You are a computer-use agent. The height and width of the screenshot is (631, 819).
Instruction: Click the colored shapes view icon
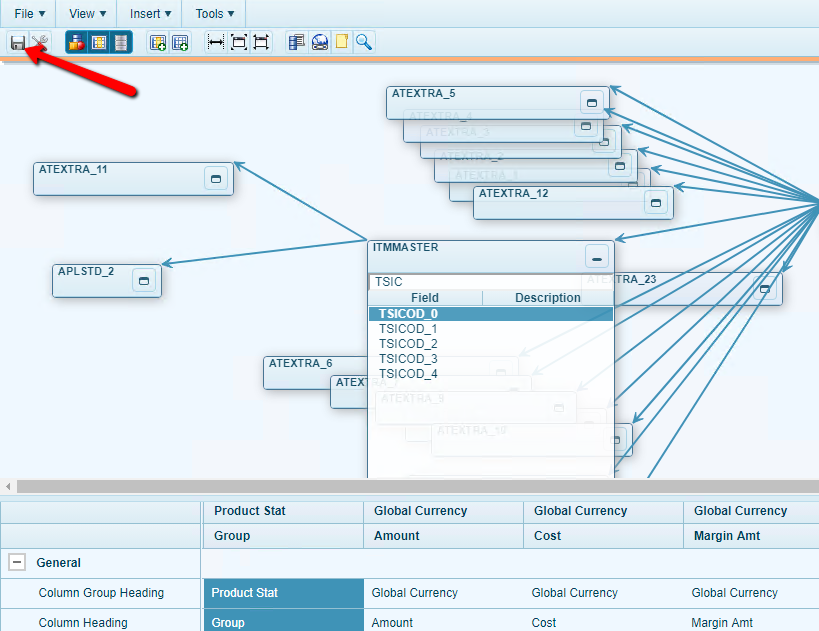[76, 42]
